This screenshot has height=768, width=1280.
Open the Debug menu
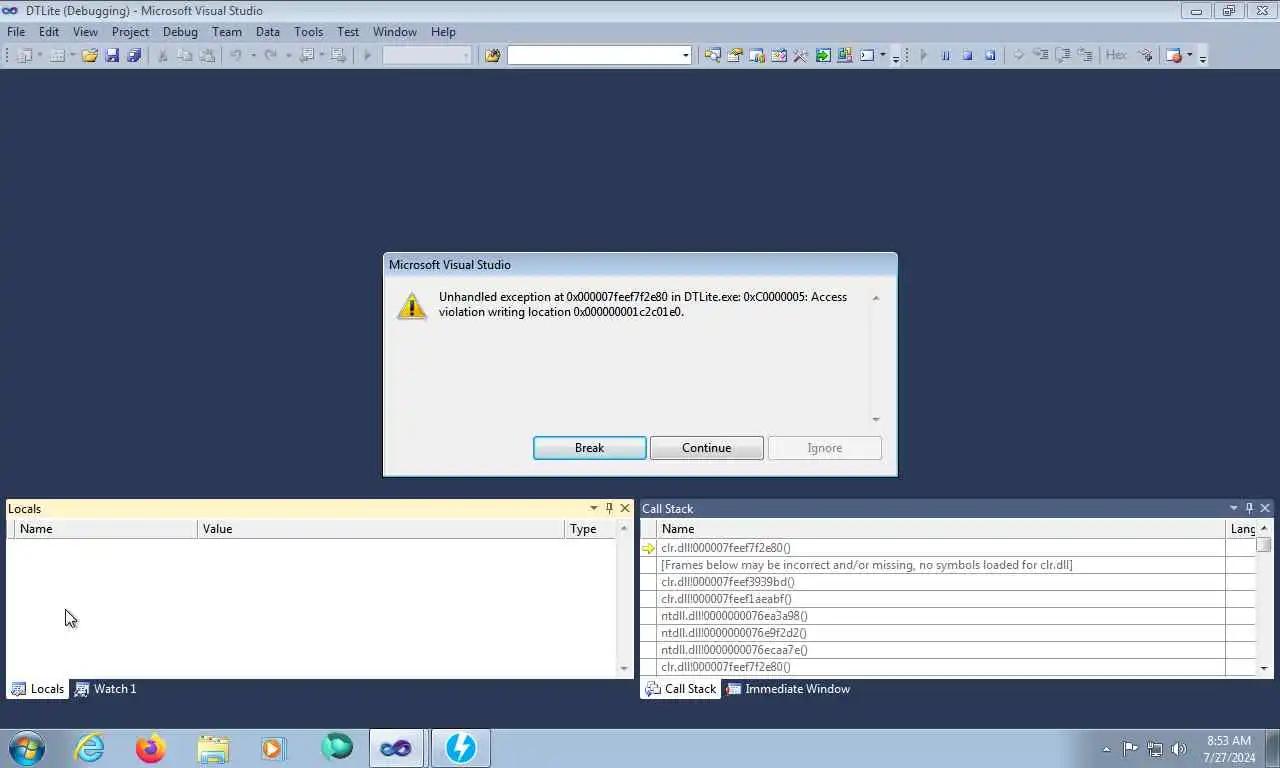[180, 31]
